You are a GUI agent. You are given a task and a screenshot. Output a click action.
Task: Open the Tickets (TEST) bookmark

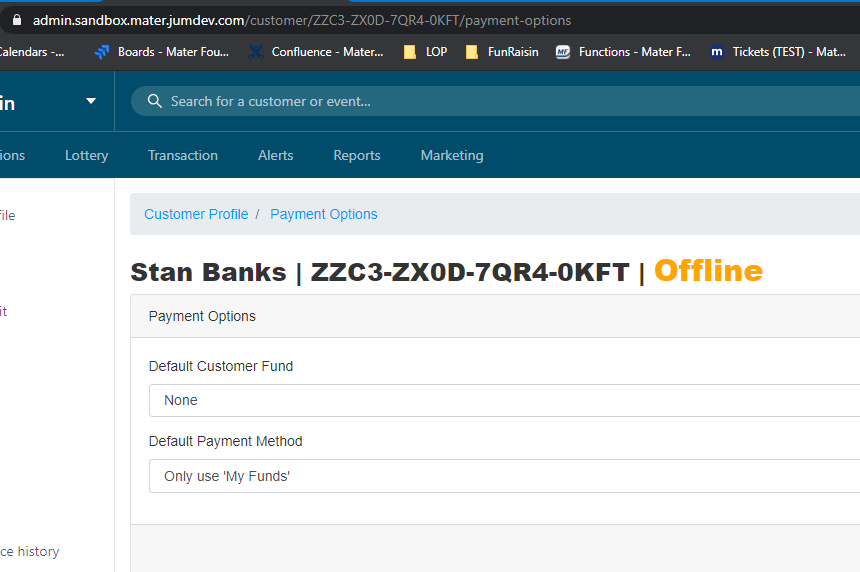pyautogui.click(x=777, y=52)
